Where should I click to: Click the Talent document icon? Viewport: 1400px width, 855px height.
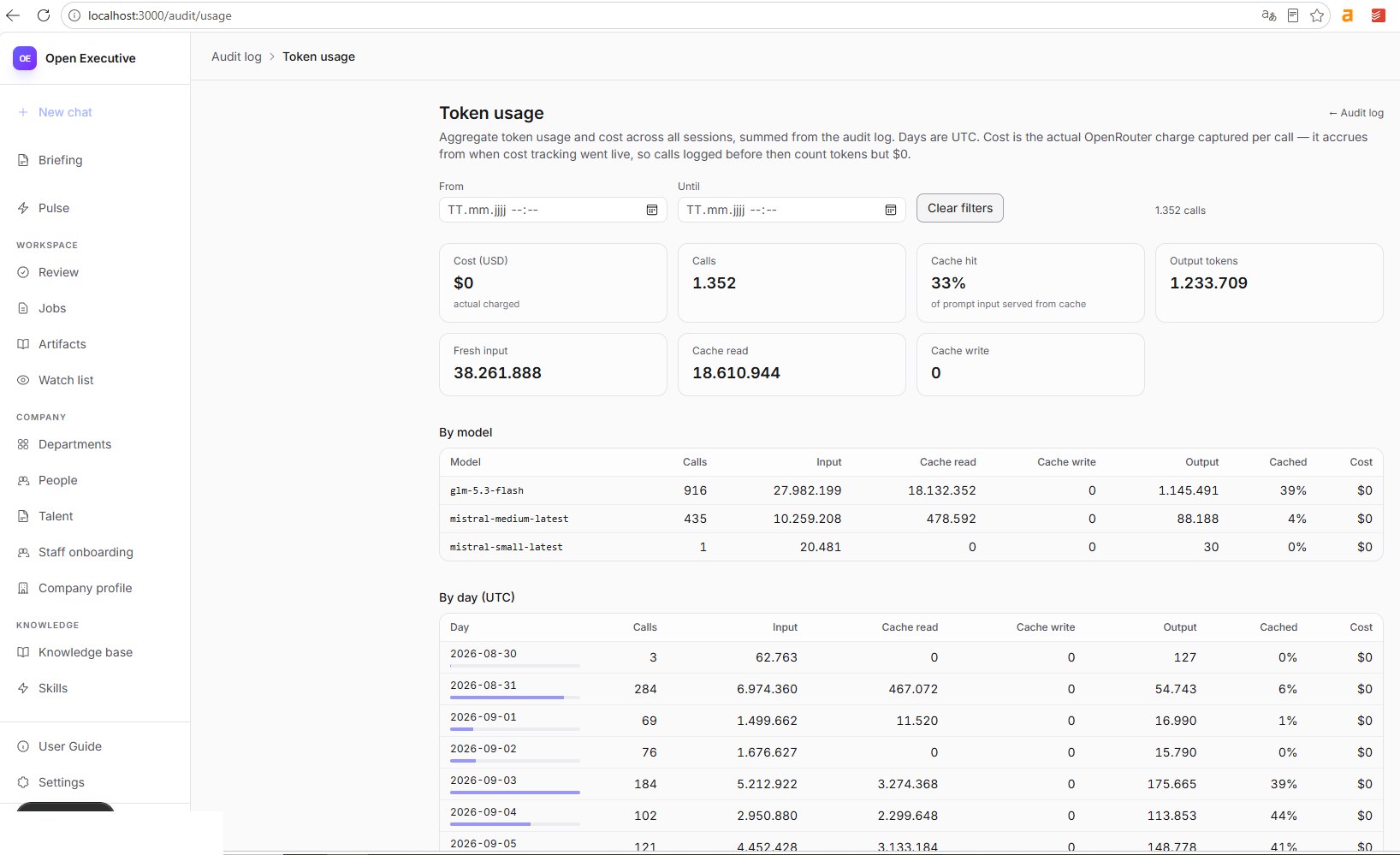(23, 516)
